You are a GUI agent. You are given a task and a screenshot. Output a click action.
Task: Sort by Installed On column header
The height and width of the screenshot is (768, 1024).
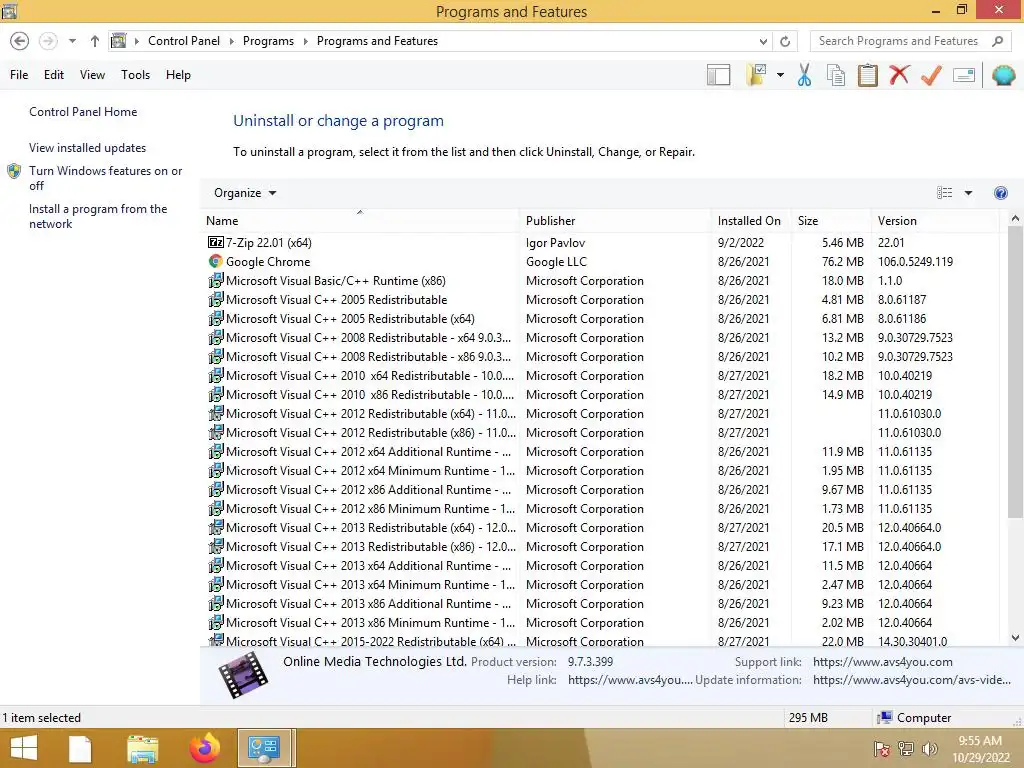pos(751,221)
